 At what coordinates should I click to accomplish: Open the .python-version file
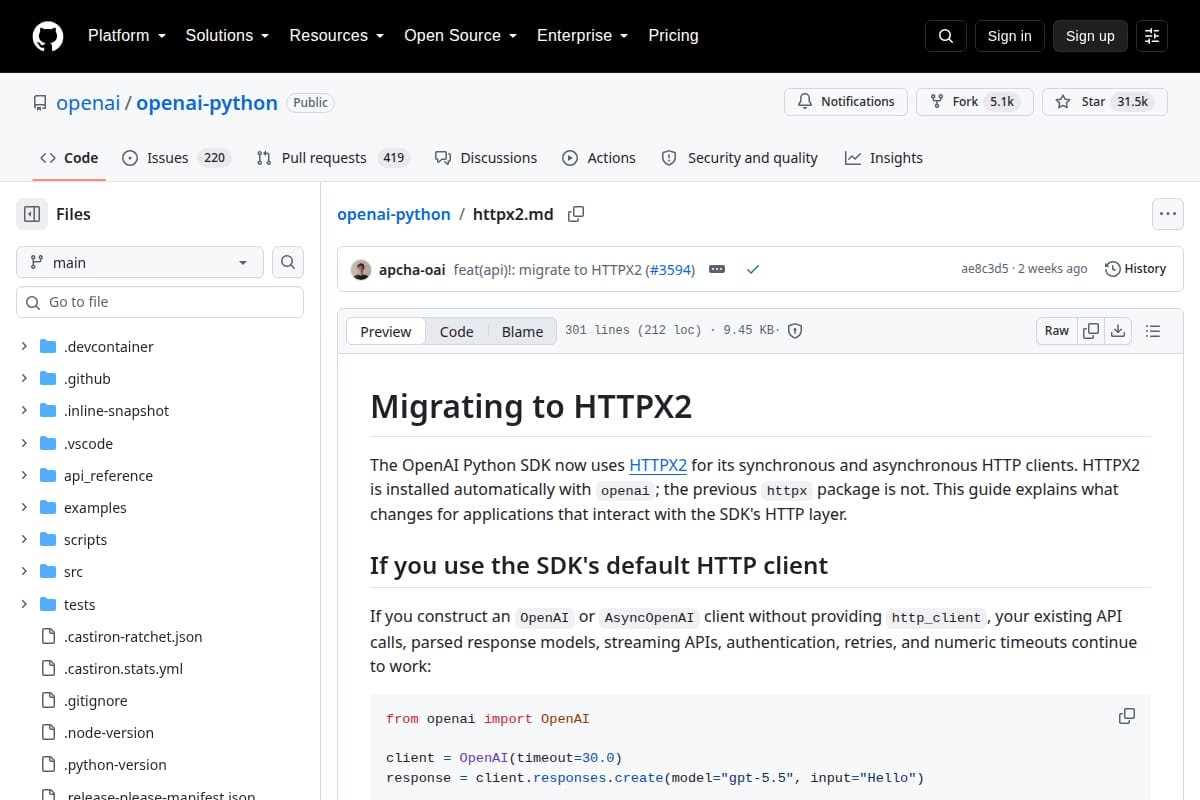(115, 765)
